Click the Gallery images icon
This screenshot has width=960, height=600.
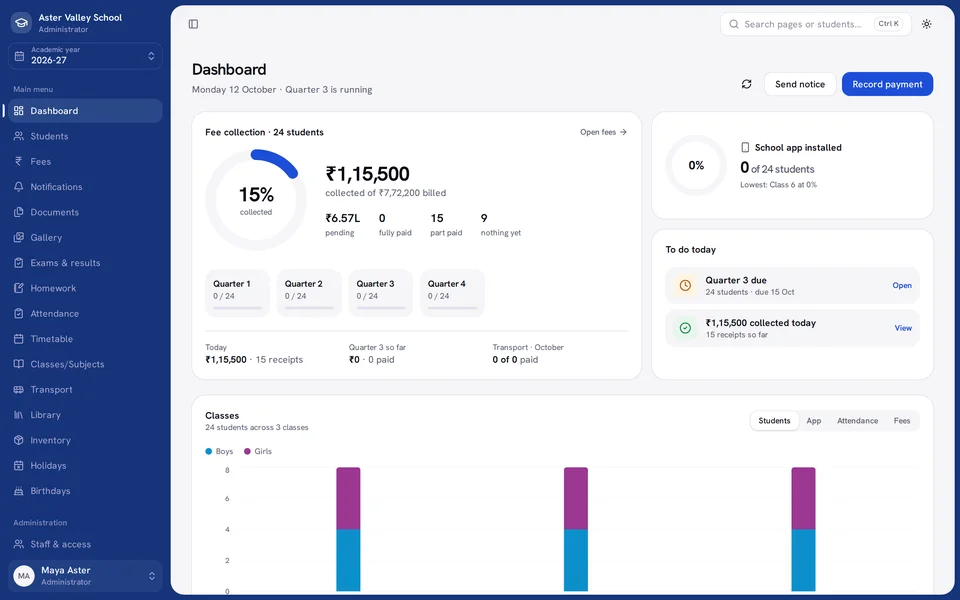click(19, 238)
